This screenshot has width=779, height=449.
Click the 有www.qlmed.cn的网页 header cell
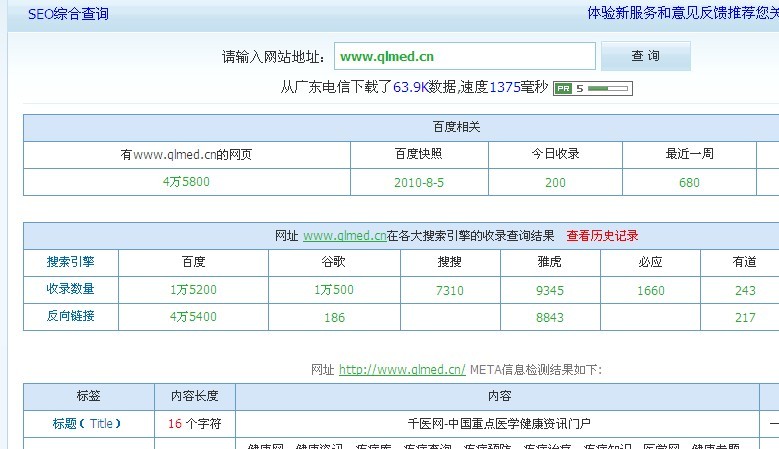coord(186,155)
